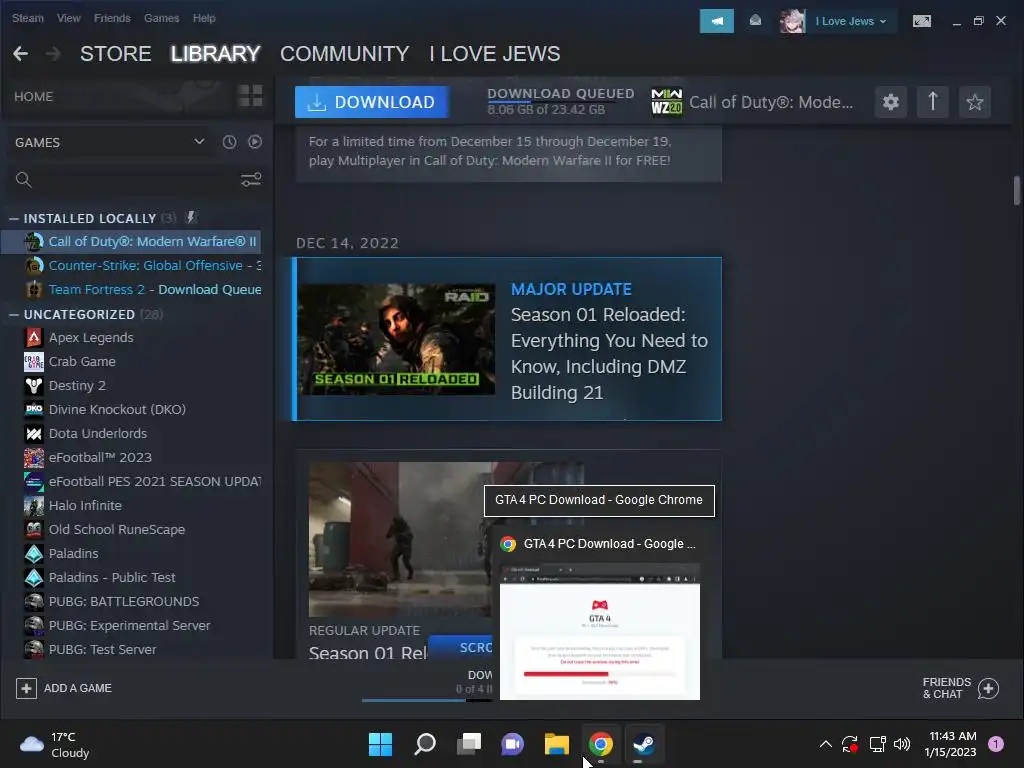Open the account name dropdown
This screenshot has width=1024, height=768.
point(851,21)
